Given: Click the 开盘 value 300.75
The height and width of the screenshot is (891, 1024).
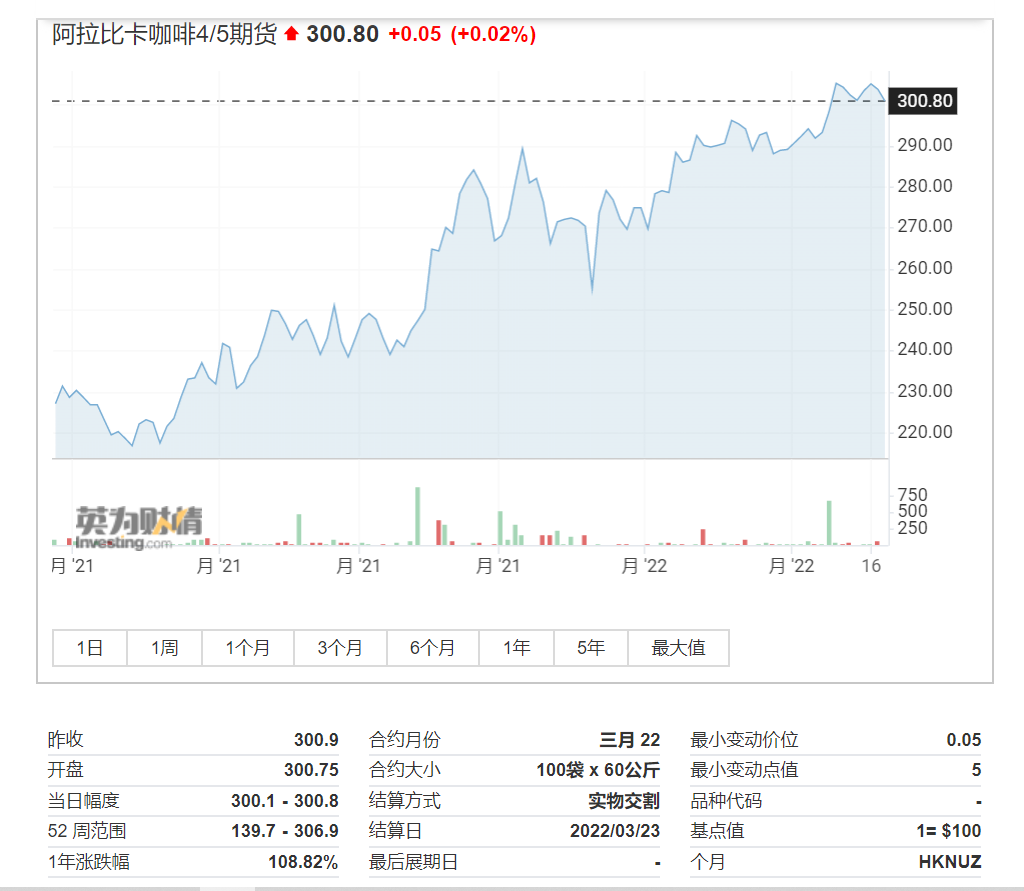Looking at the screenshot, I should coord(312,770).
